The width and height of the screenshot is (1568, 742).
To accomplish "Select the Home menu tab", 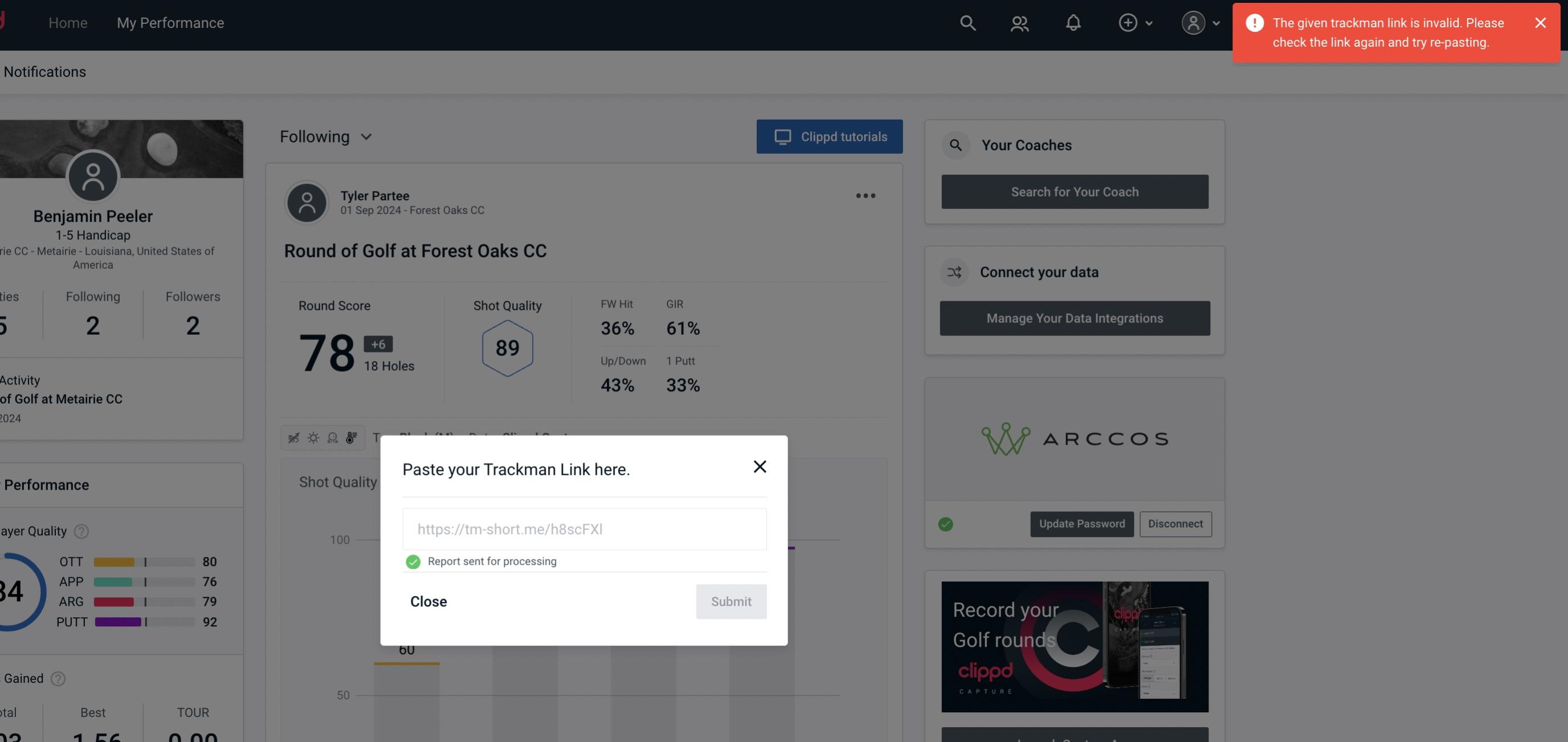I will (68, 22).
